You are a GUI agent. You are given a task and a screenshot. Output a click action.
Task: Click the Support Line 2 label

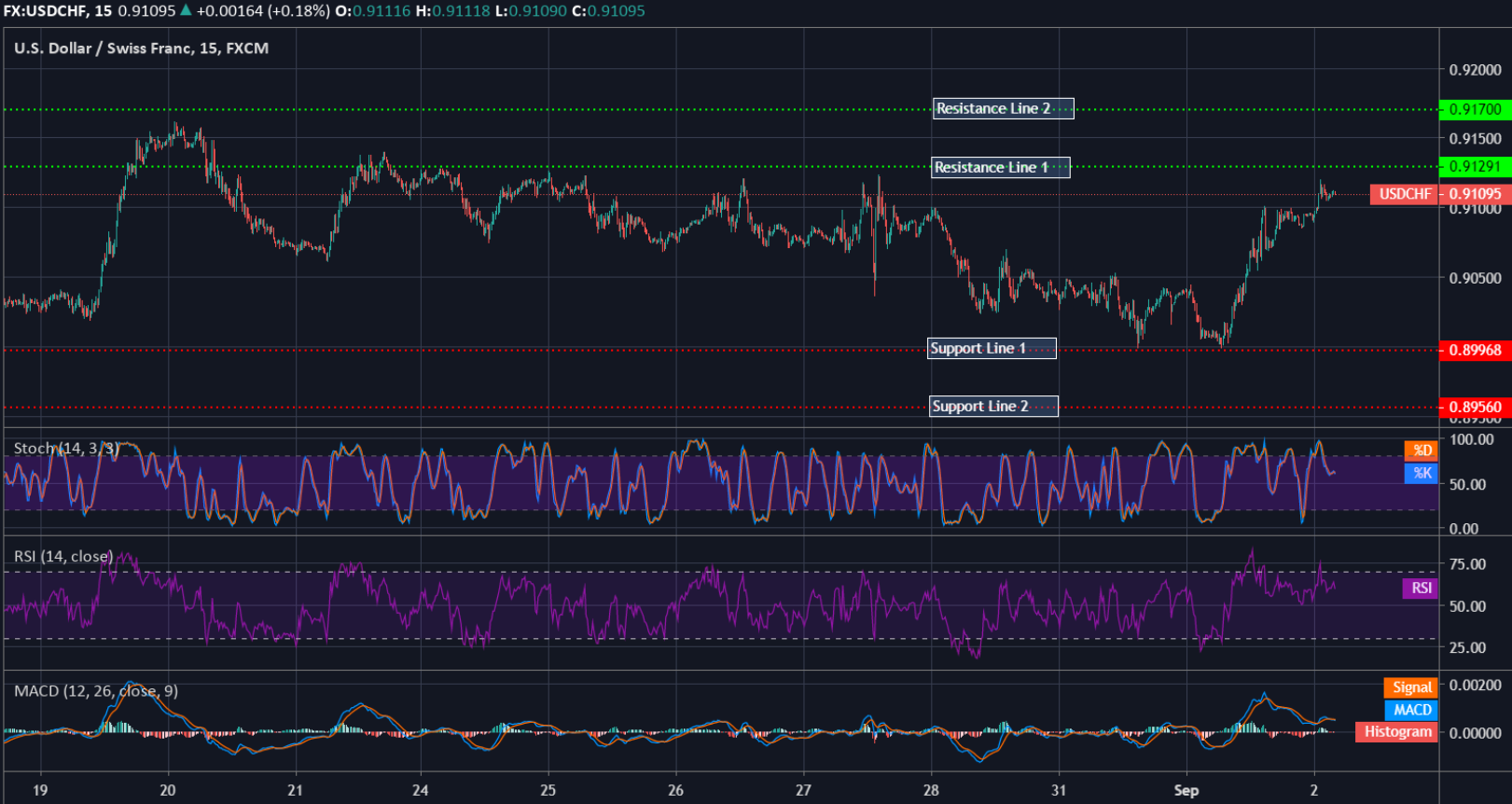(993, 407)
